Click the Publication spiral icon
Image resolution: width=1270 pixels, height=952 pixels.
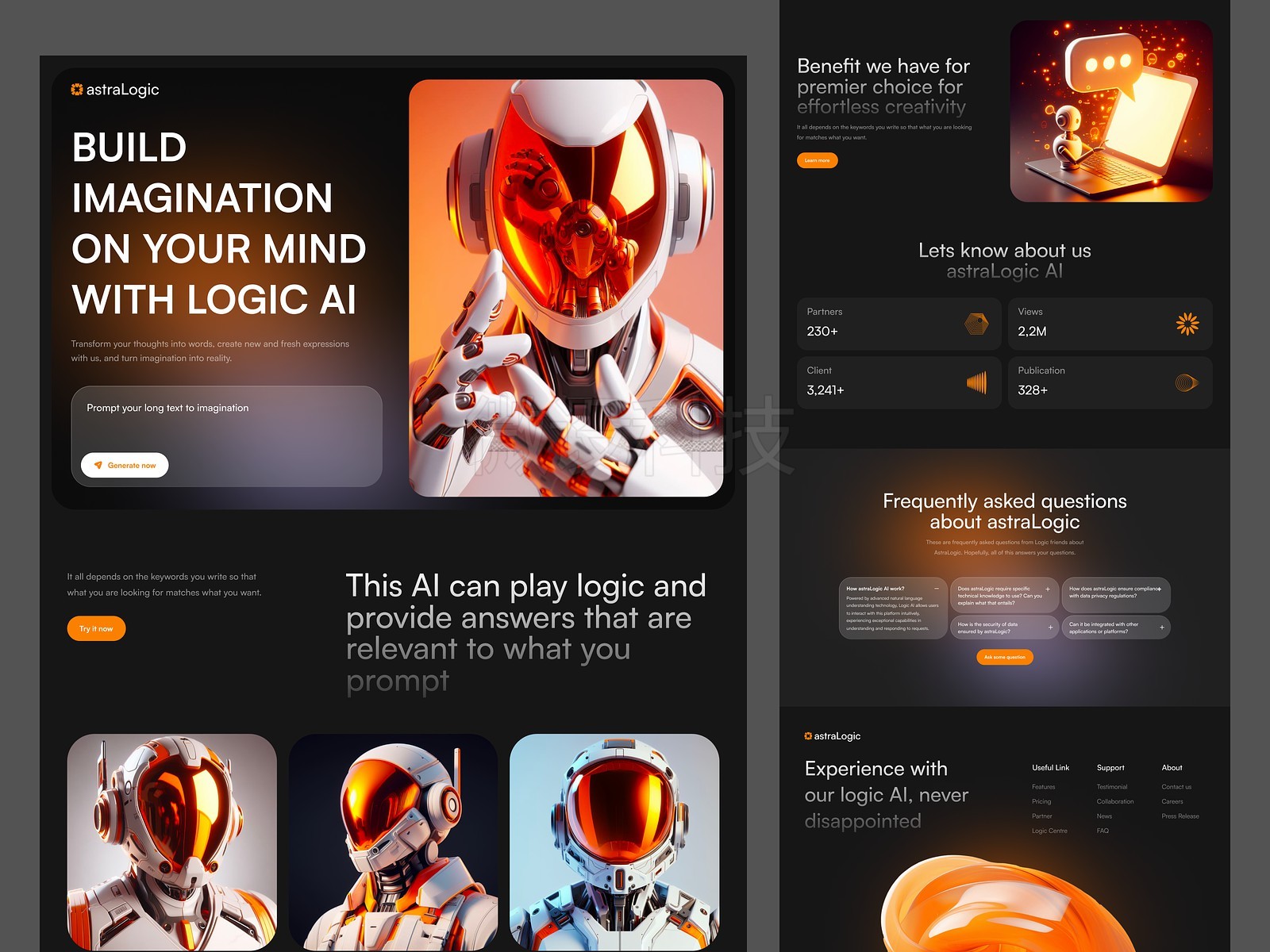[1187, 382]
